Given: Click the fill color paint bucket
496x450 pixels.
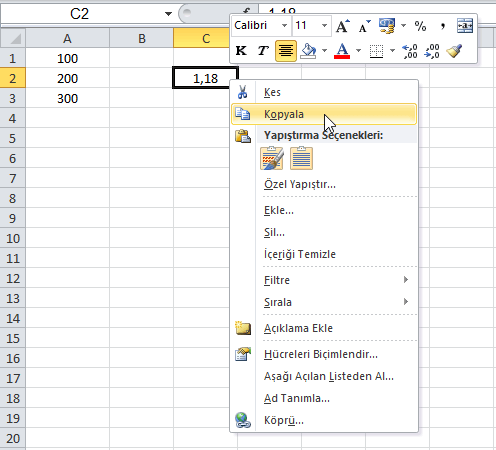Looking at the screenshot, I should [x=308, y=51].
